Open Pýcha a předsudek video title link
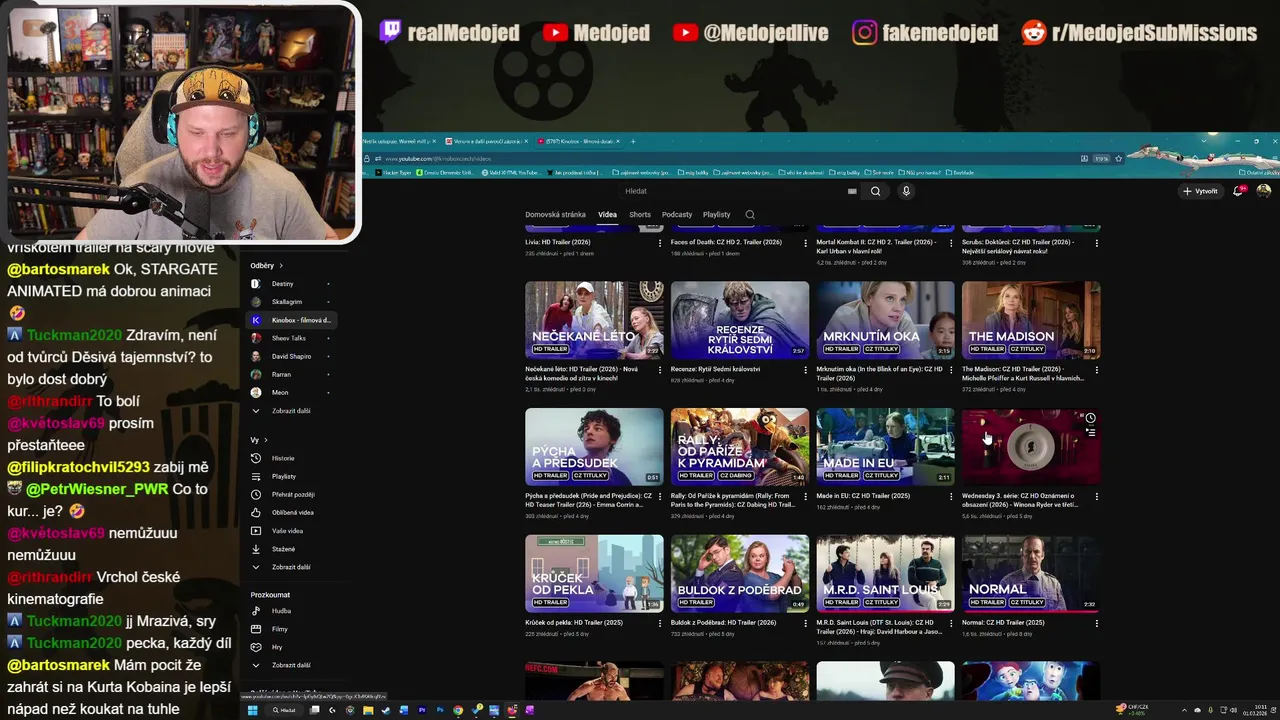 coord(588,500)
